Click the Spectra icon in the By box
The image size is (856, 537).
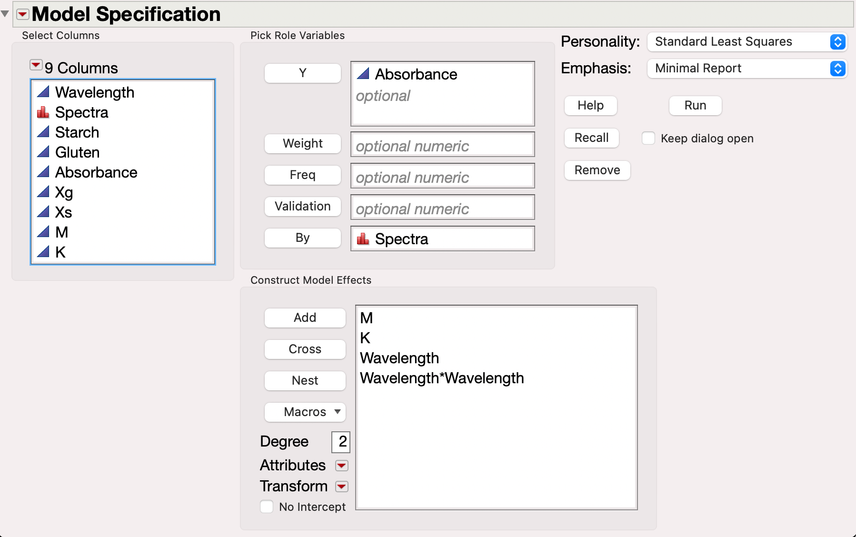point(363,239)
